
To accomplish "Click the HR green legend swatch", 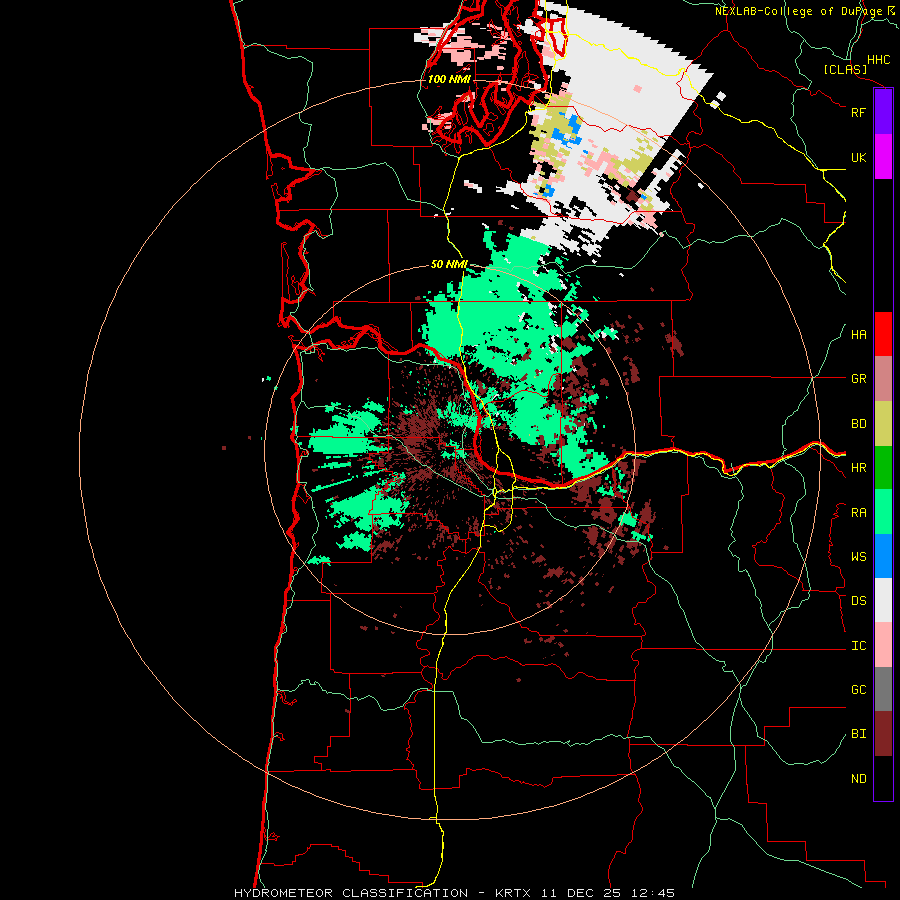I will tap(883, 468).
